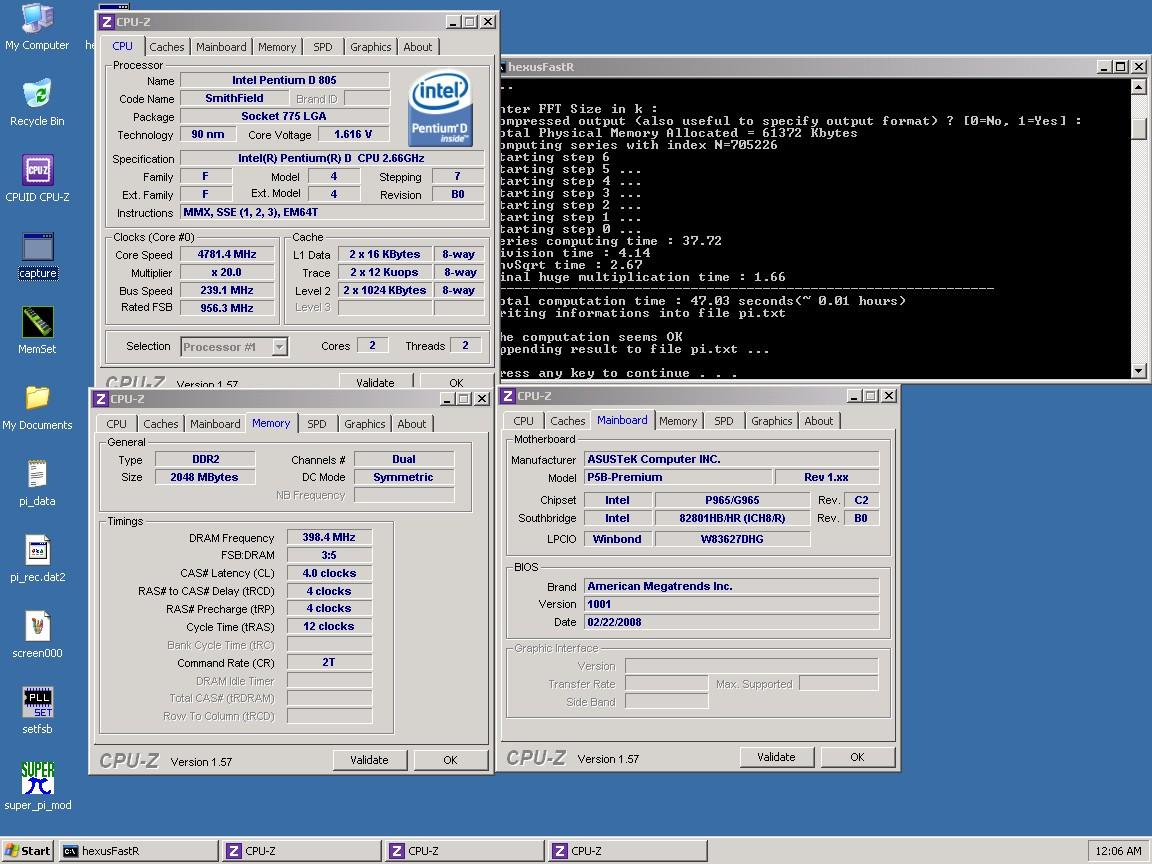Viewport: 1152px width, 864px height.
Task: Click hexusFastR scrollbar down arrow
Action: pyautogui.click(x=1138, y=371)
